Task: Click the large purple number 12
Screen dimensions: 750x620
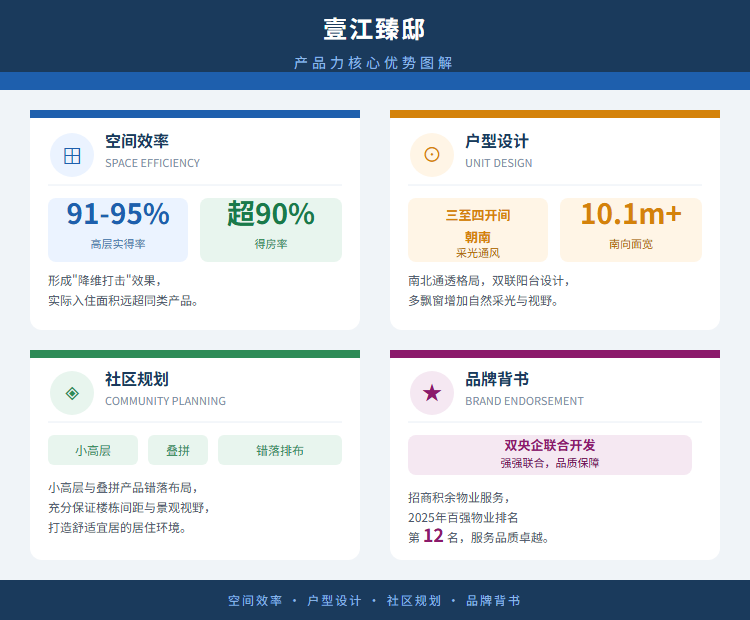Action: click(433, 536)
